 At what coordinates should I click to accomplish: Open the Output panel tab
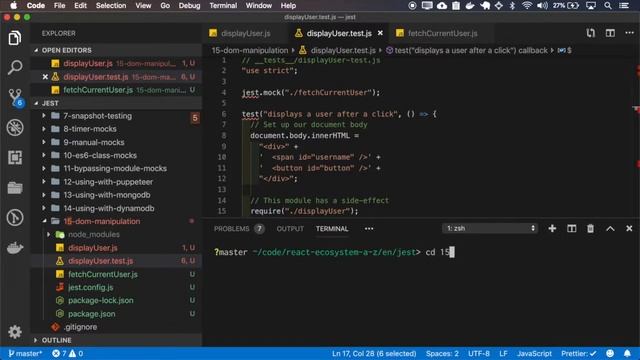pyautogui.click(x=290, y=229)
